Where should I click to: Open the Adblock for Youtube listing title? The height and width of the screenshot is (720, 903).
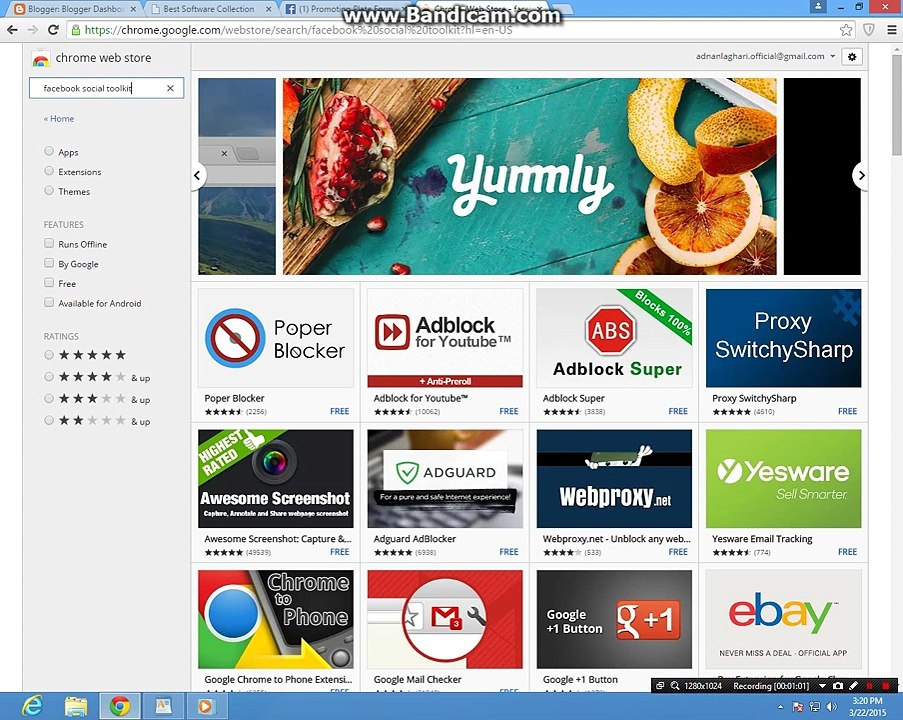(x=420, y=398)
